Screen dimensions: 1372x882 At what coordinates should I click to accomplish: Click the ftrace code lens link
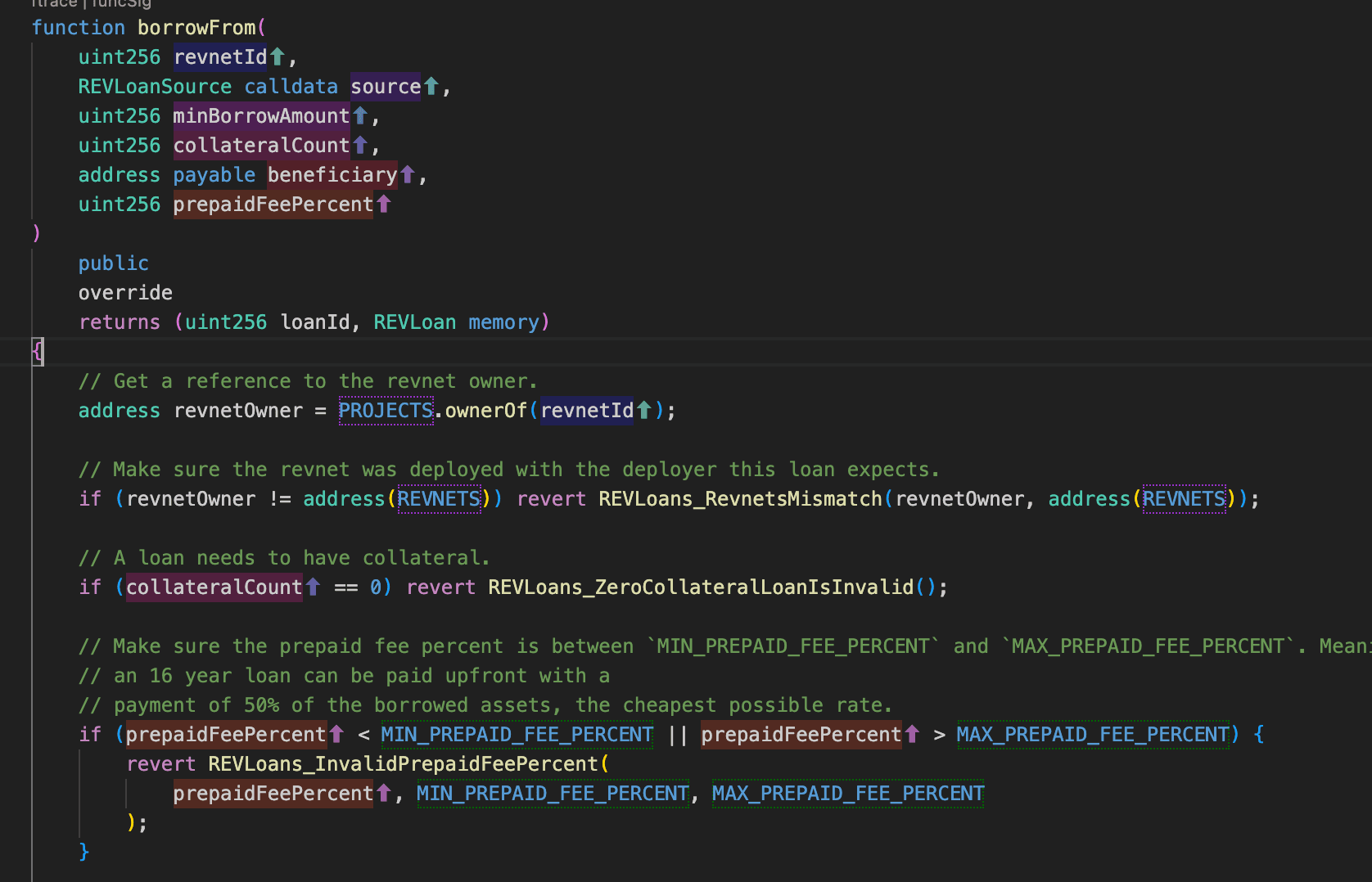pyautogui.click(x=54, y=3)
